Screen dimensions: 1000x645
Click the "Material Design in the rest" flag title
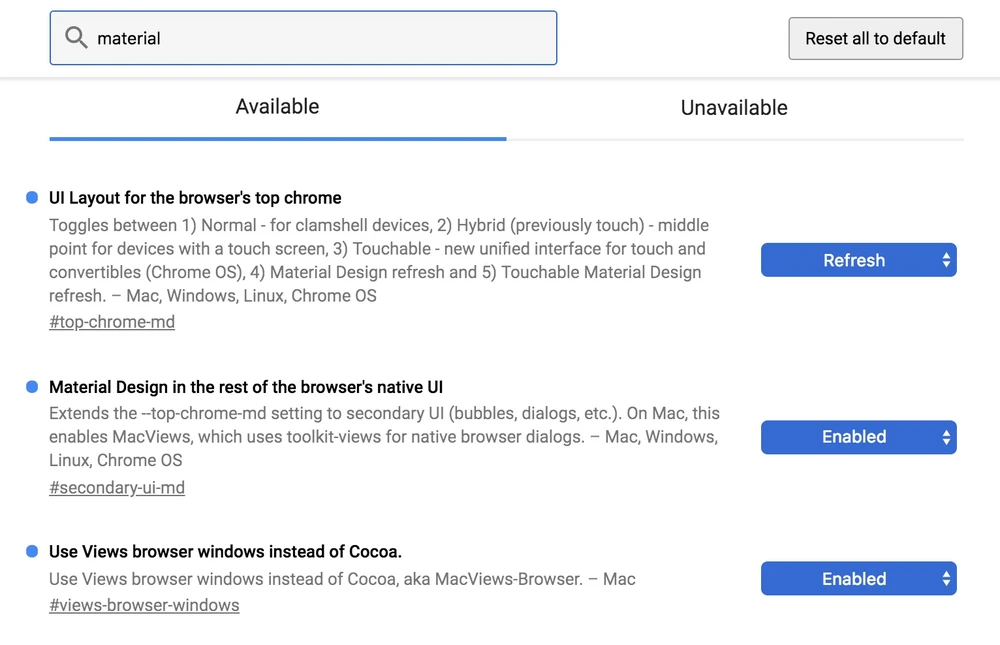[x=246, y=387]
